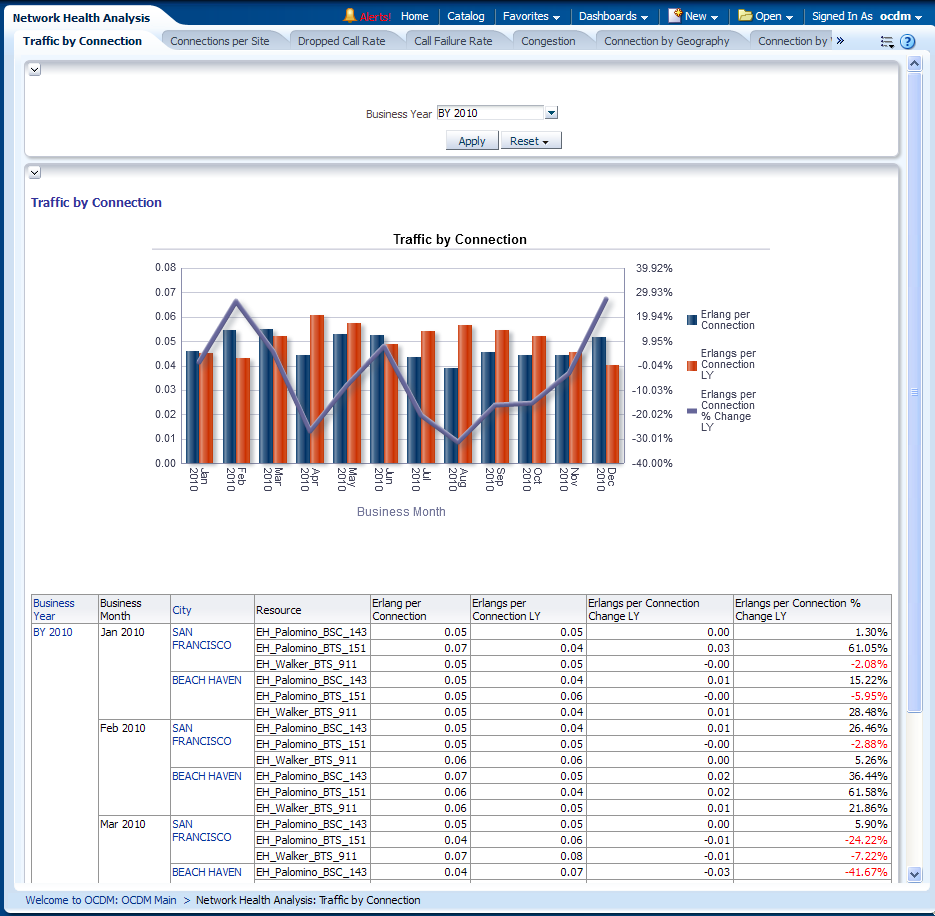Viewport: 935px width, 916px height.
Task: Click the scroll down arrow of page scrollbar
Action: [x=913, y=874]
